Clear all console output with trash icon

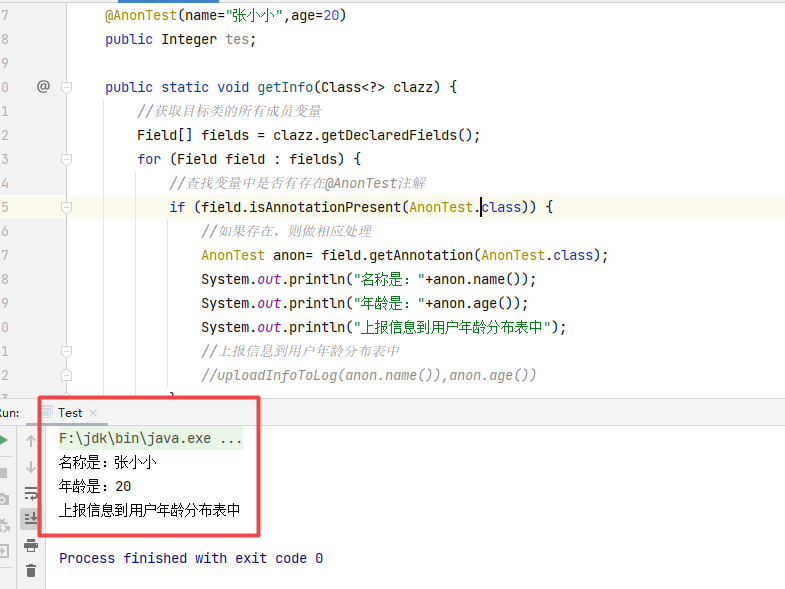click(x=31, y=570)
